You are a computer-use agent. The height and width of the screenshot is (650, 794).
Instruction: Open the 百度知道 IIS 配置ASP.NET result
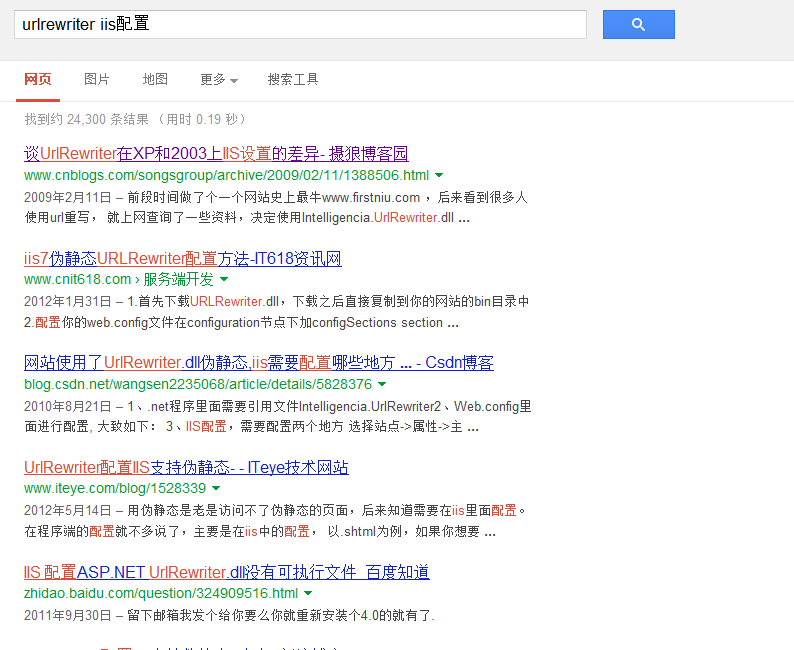[227, 572]
